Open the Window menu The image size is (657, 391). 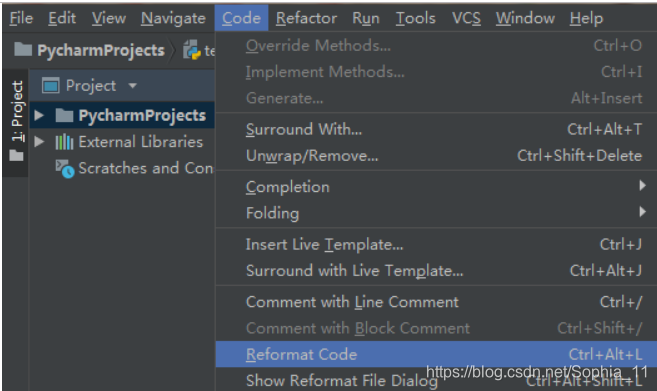pyautogui.click(x=525, y=18)
